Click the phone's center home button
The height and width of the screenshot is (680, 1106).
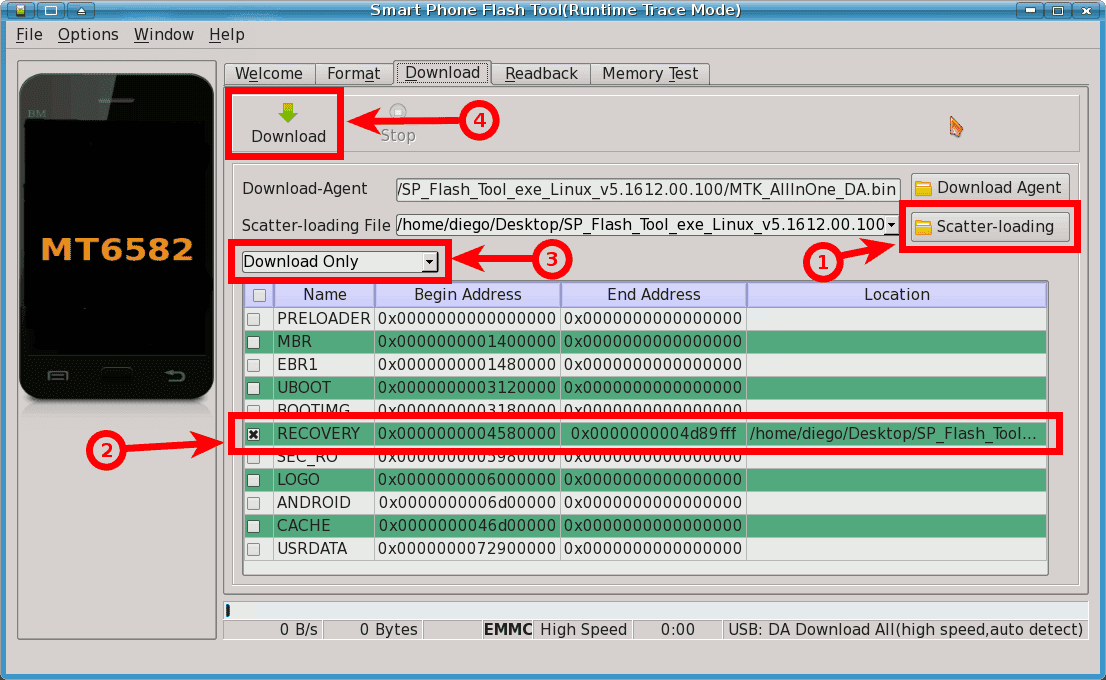click(116, 376)
